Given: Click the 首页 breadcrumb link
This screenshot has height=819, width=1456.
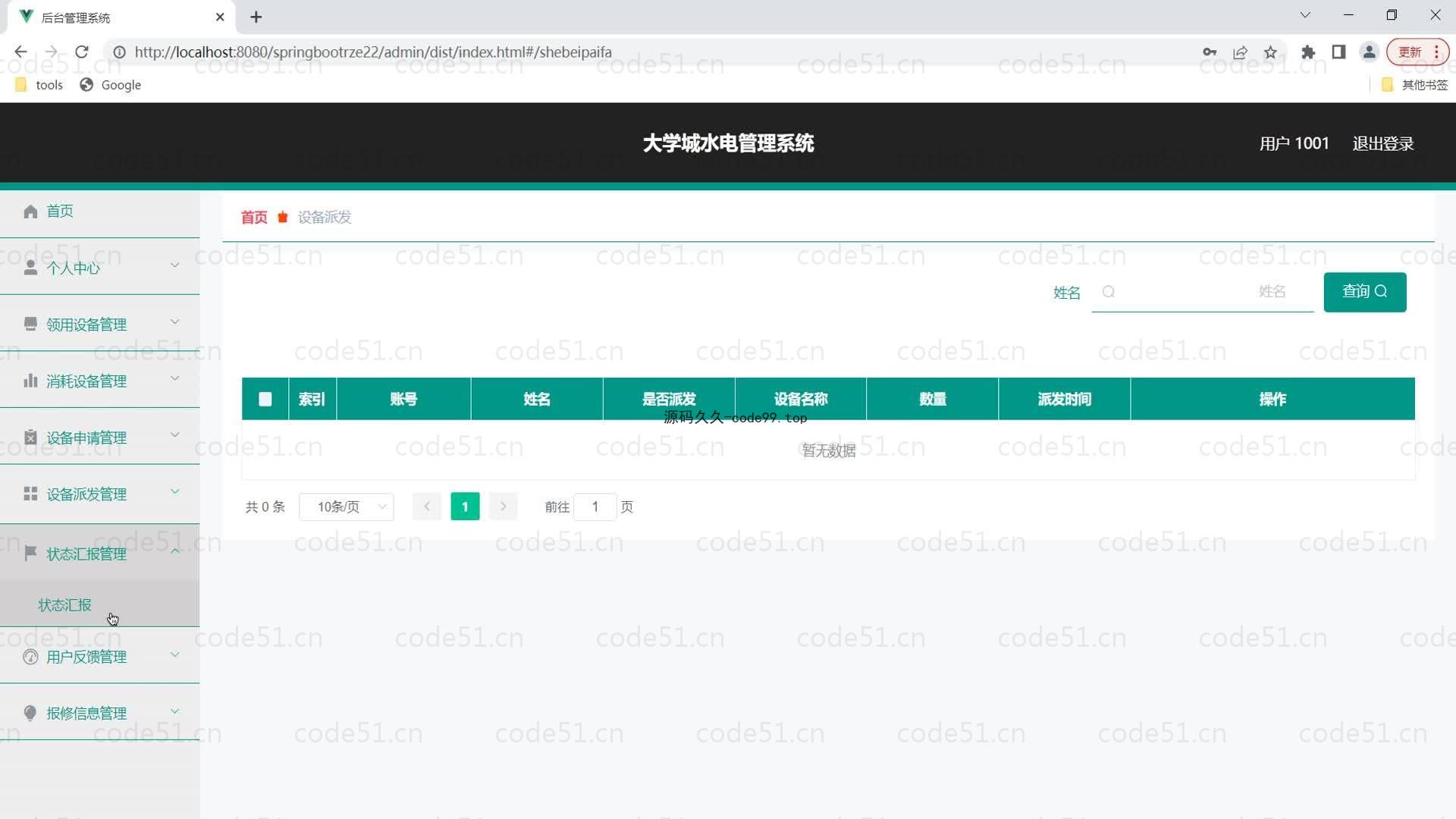Looking at the screenshot, I should tap(254, 218).
